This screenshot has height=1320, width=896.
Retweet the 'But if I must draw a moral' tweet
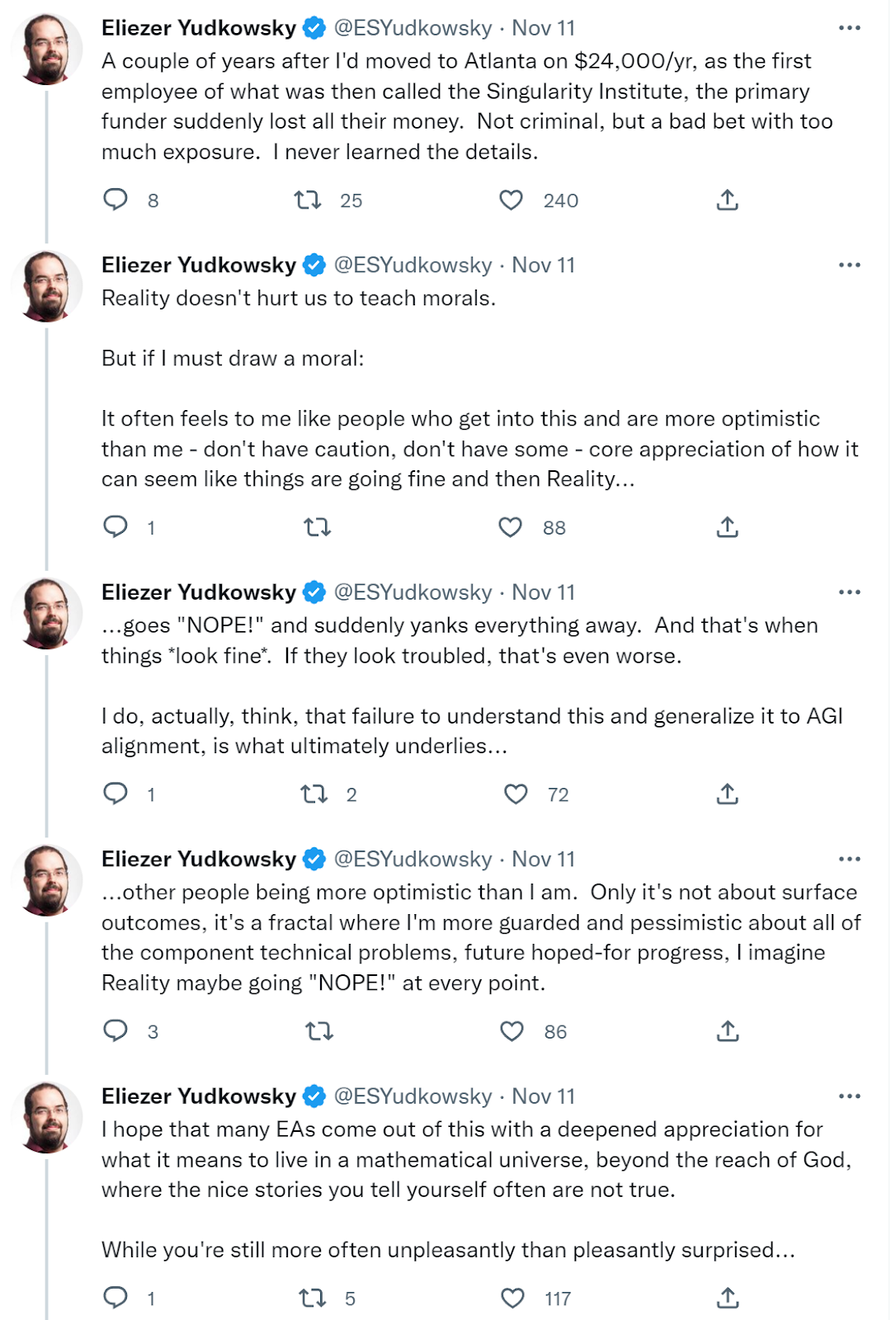318,527
